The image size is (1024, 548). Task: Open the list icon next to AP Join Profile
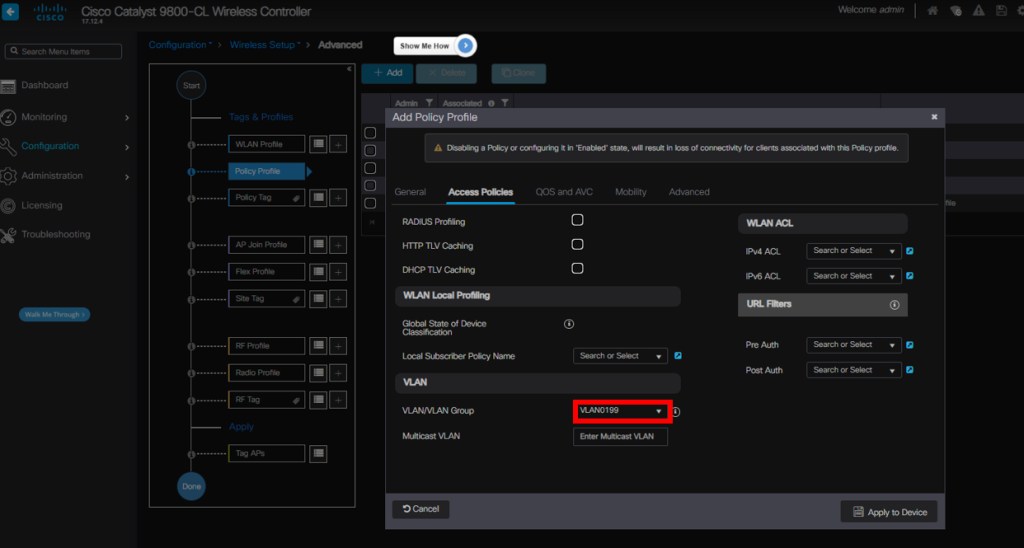(318, 244)
